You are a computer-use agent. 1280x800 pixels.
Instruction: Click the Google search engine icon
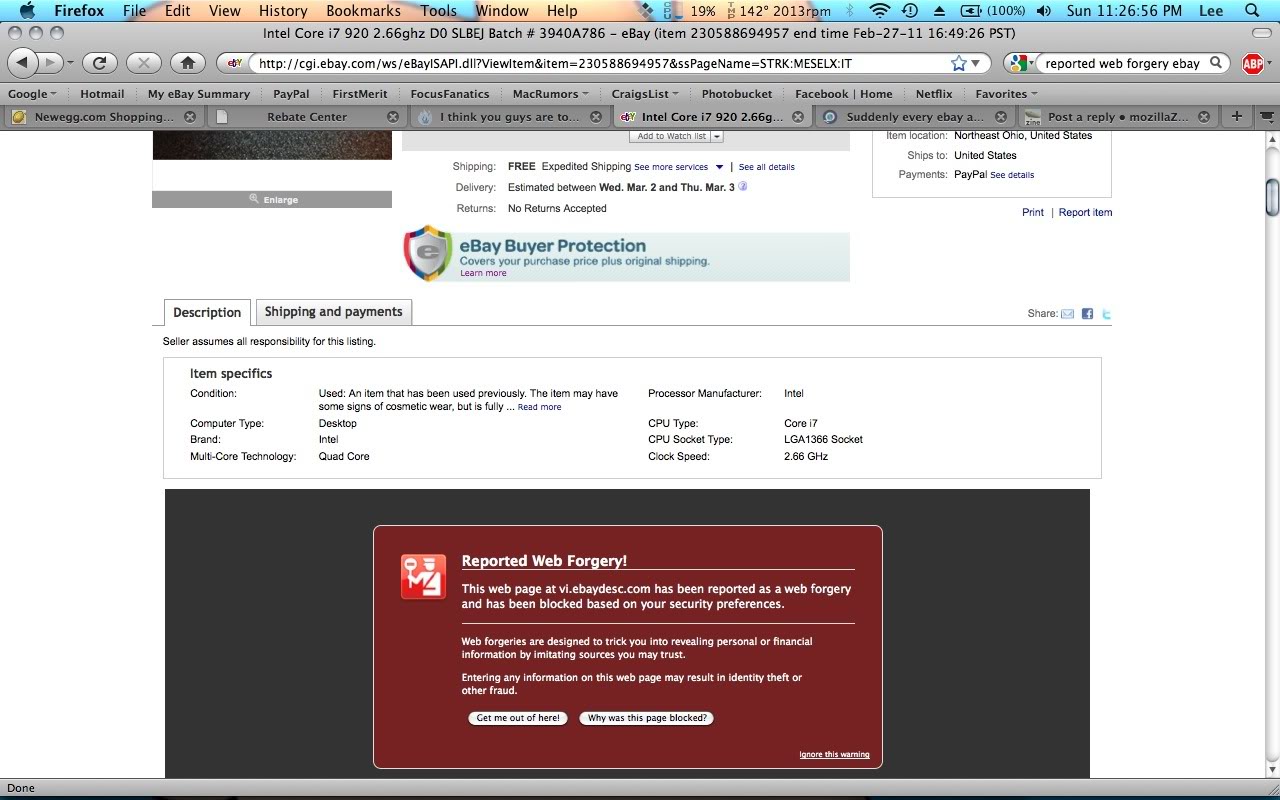click(x=1017, y=63)
